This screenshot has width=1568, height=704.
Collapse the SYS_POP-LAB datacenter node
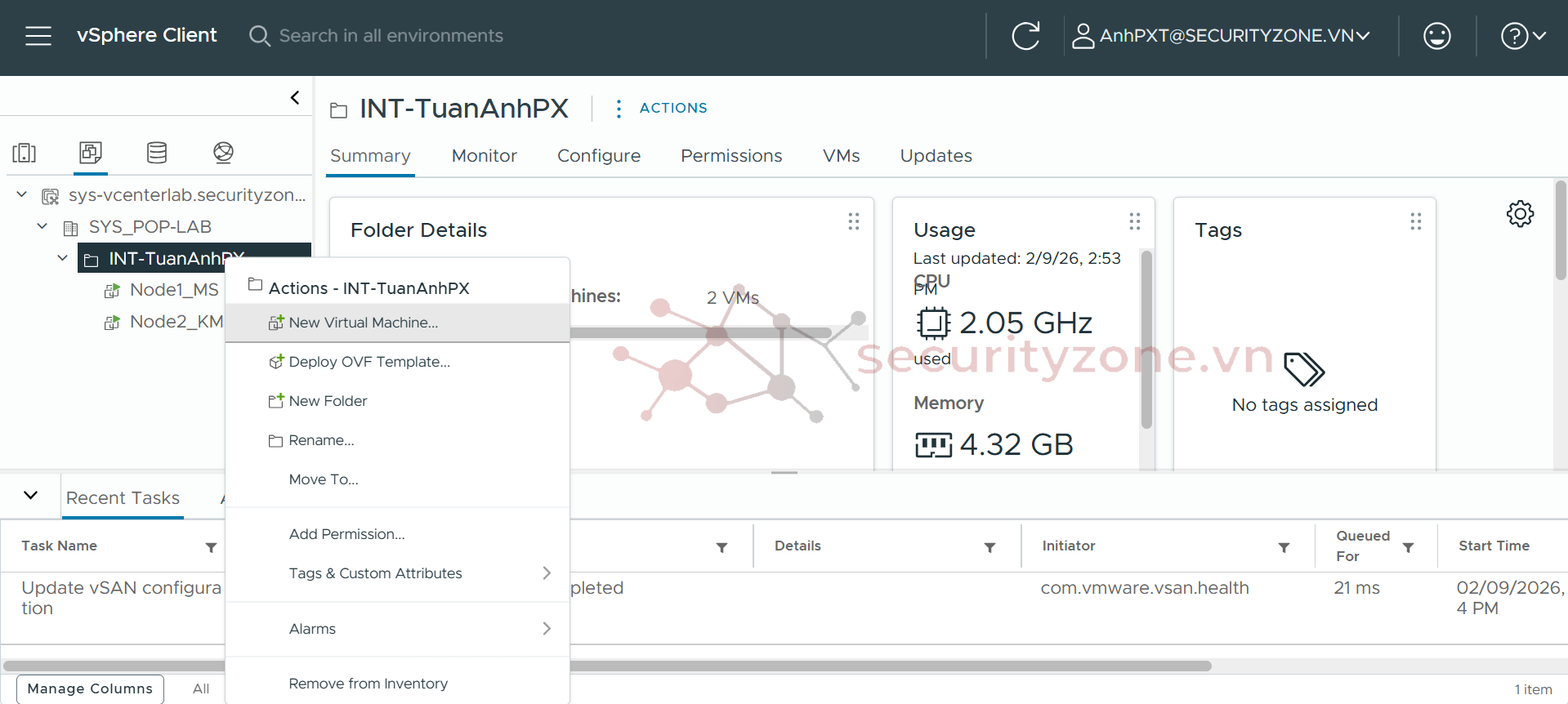point(42,226)
